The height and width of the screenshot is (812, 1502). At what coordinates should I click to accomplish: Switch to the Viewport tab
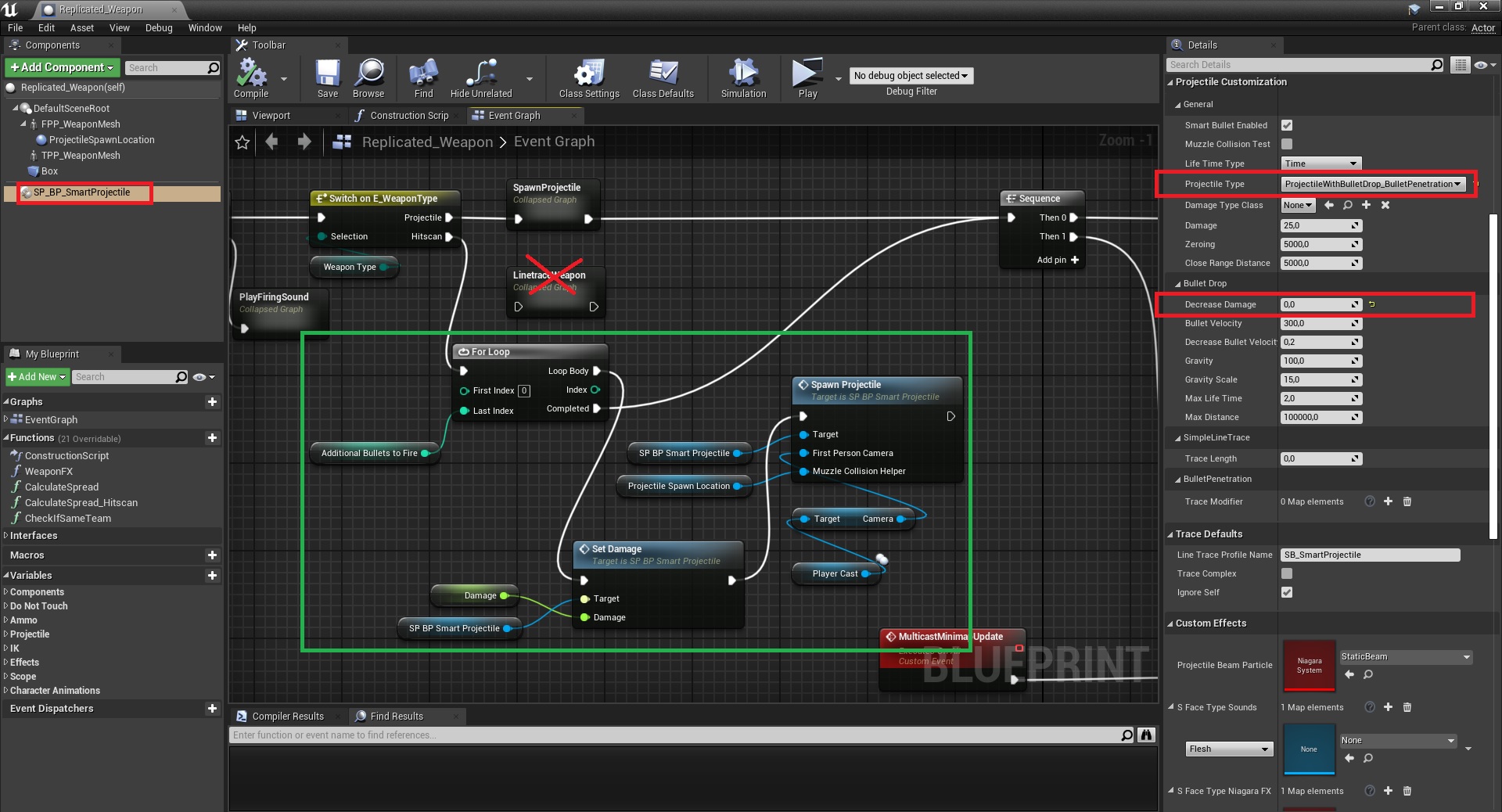pyautogui.click(x=271, y=116)
